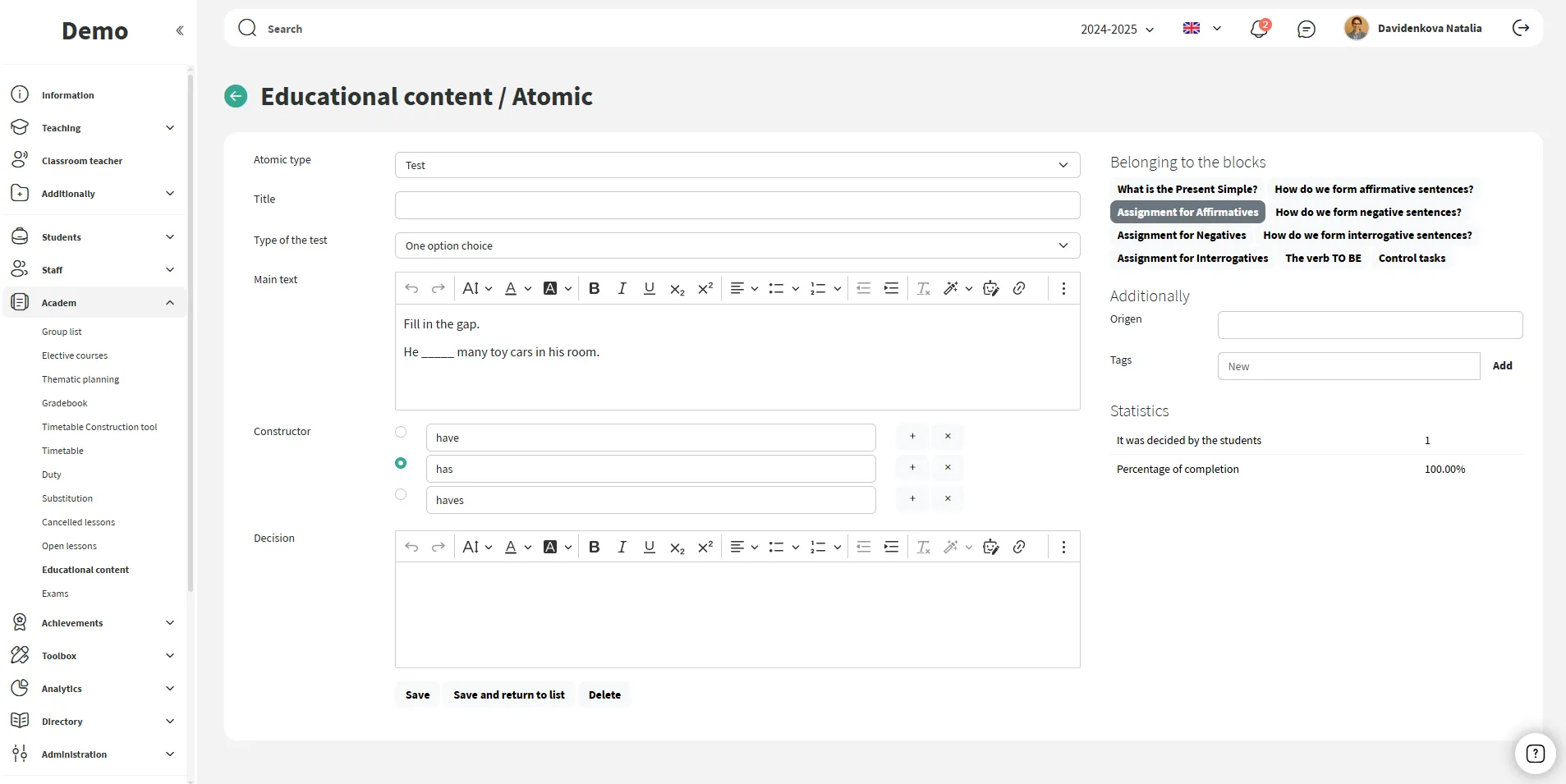1566x784 pixels.
Task: Open the 2024-2025 school year dropdown
Action: (1117, 30)
